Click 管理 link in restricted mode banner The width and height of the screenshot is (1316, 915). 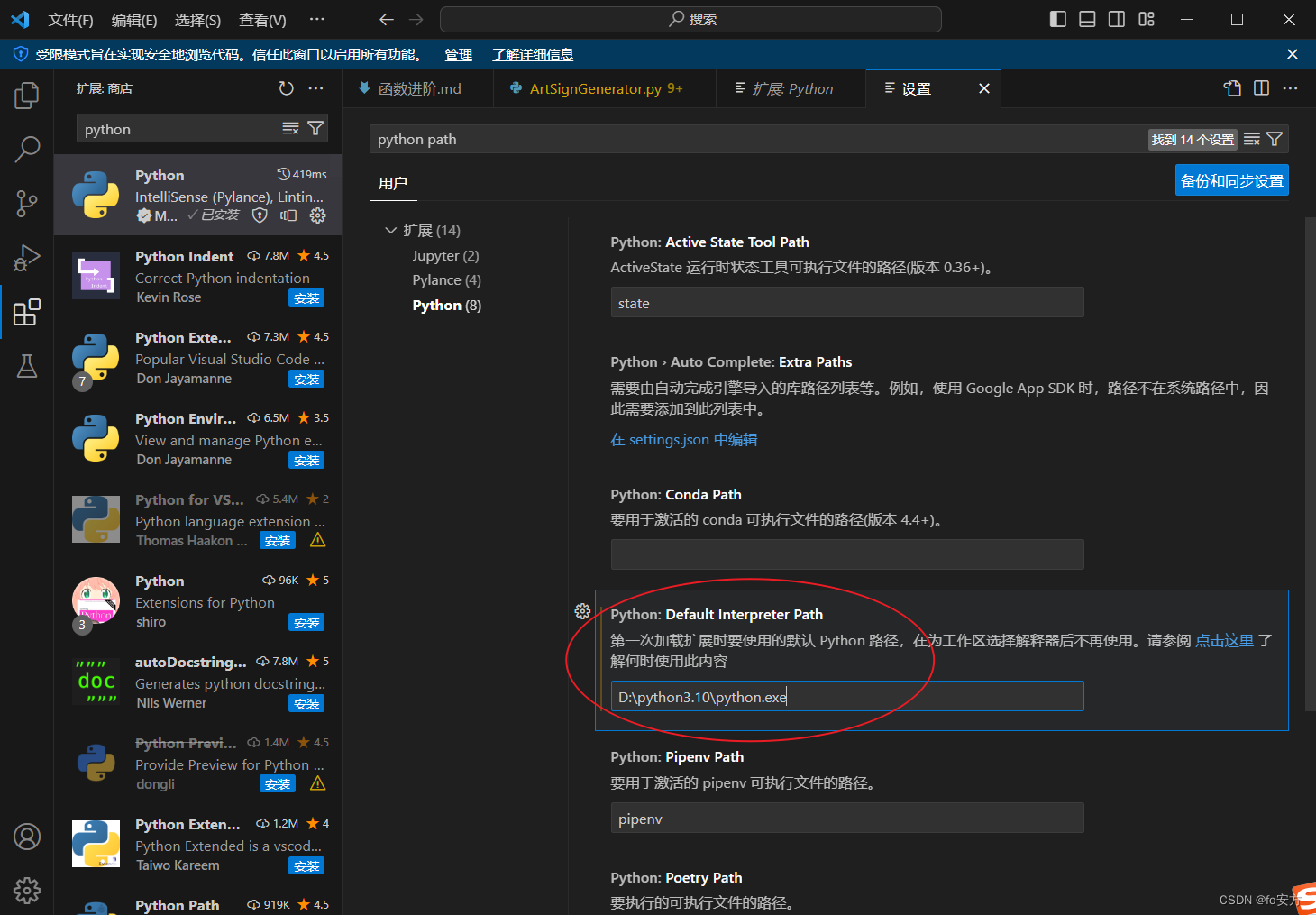pos(459,55)
